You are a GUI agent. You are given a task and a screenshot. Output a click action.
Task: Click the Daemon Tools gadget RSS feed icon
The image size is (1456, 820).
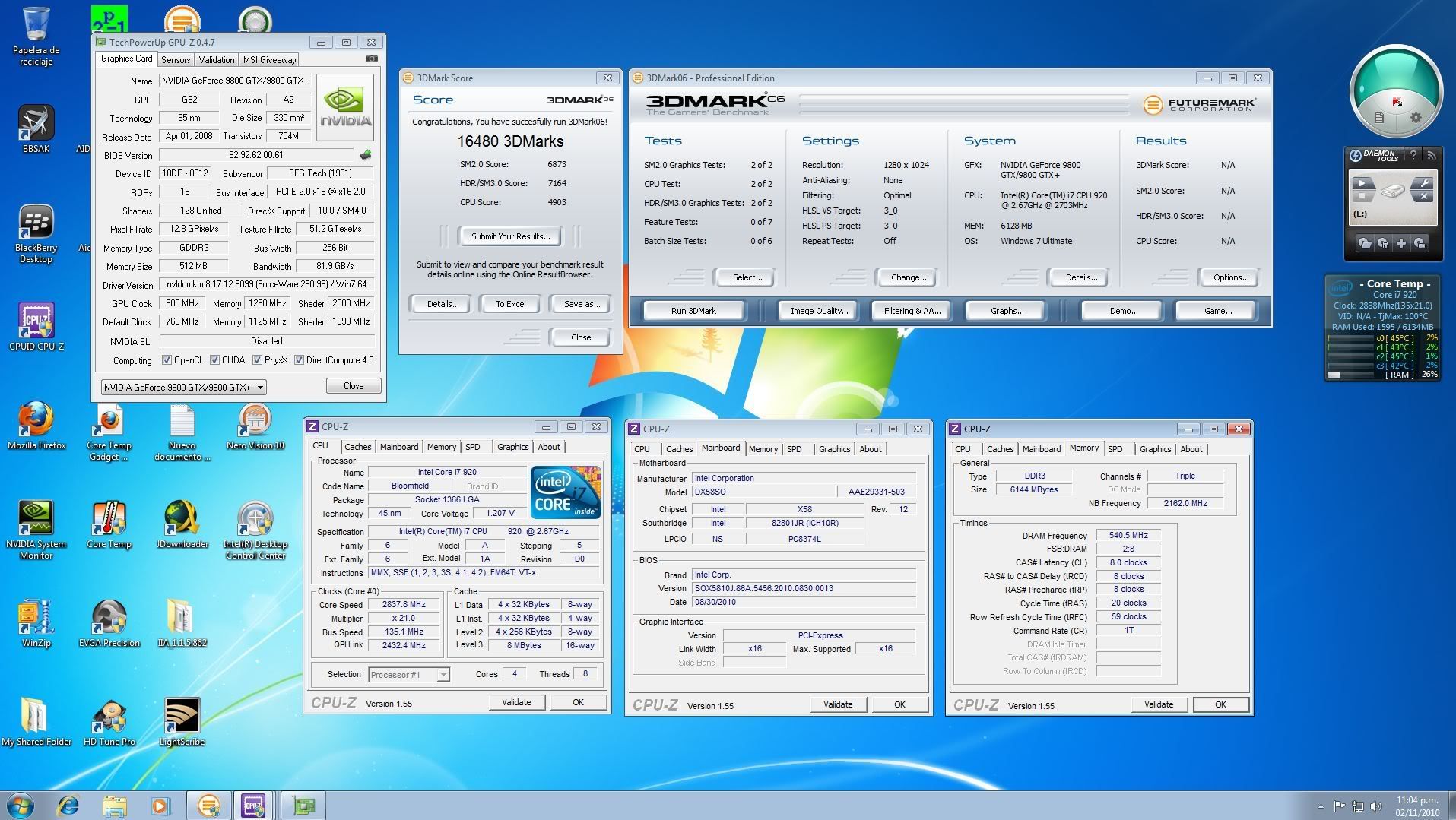coord(1431,155)
